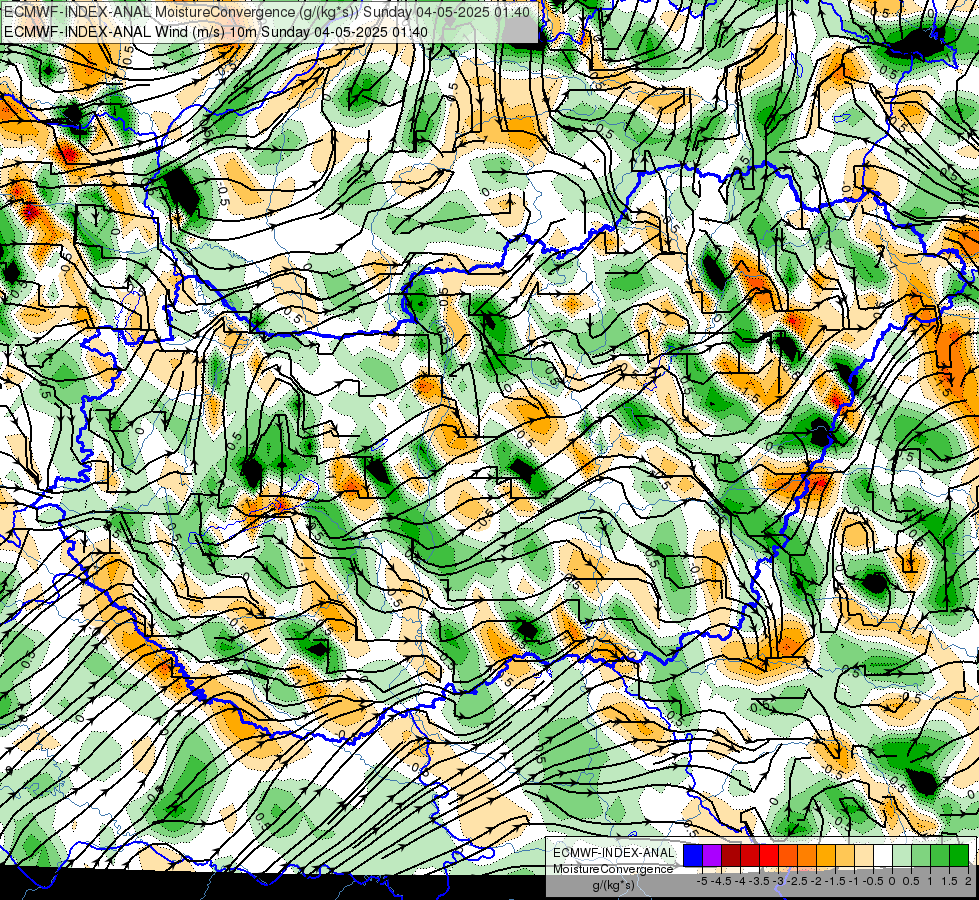Click the MoistureConvergence title line at top

coord(267,12)
